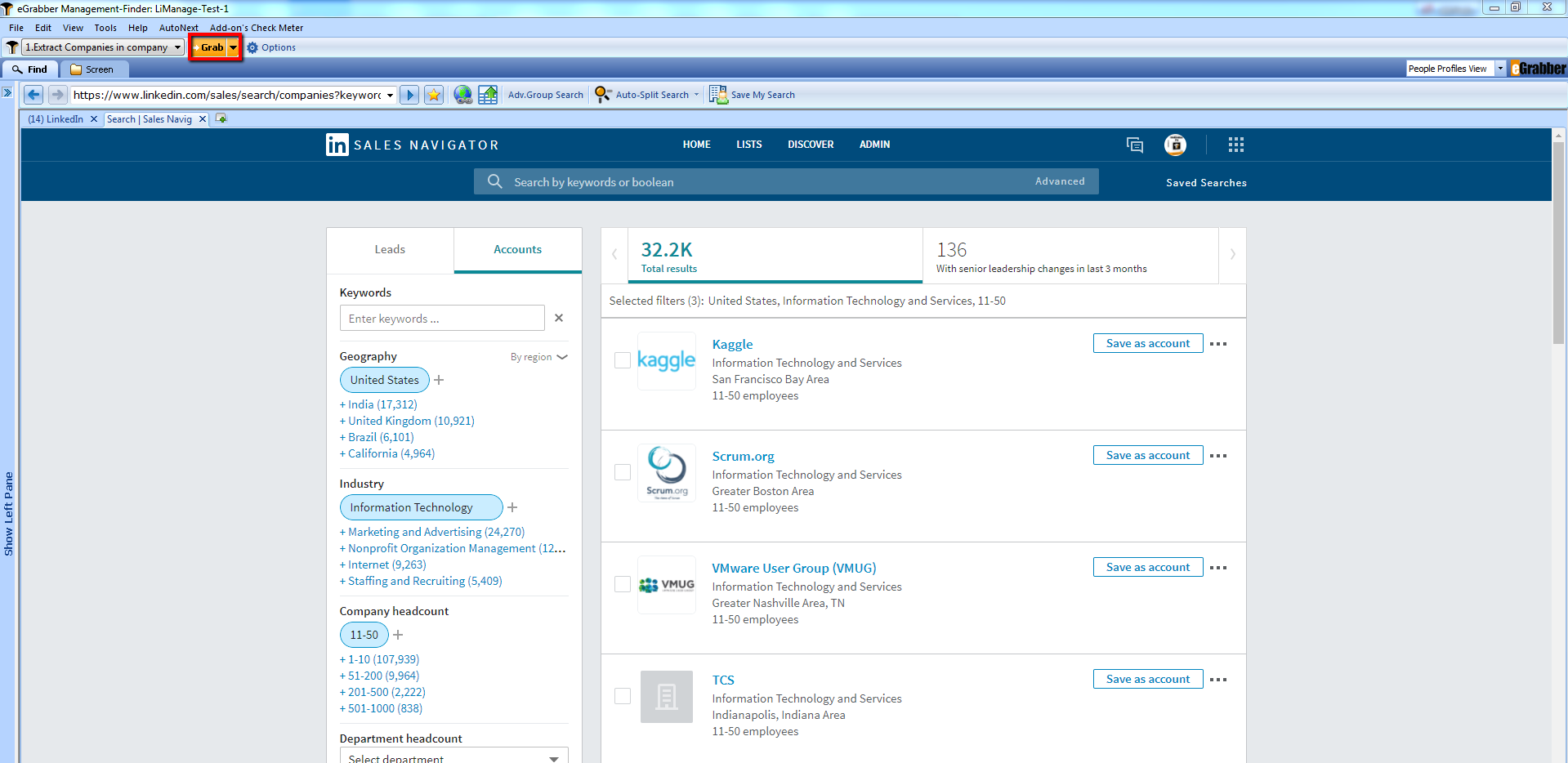Check the TCS result checkbox
1568x763 pixels.
(623, 696)
